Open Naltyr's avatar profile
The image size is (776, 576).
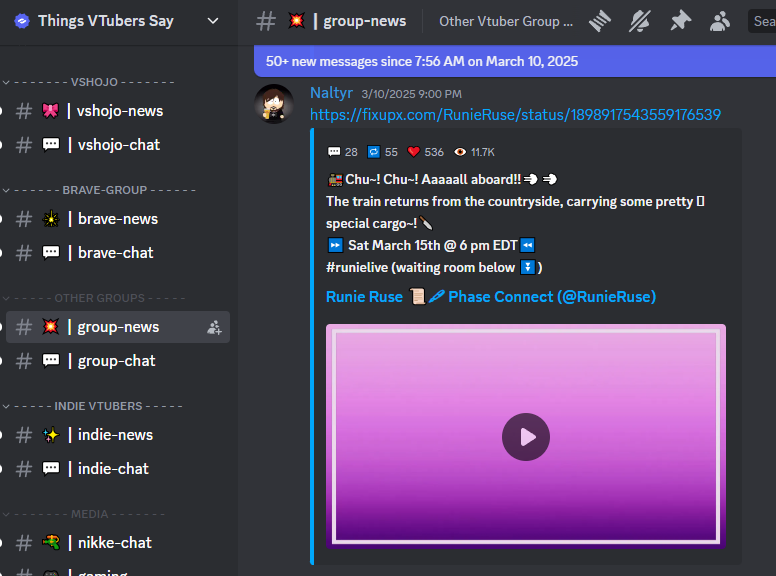click(x=274, y=104)
